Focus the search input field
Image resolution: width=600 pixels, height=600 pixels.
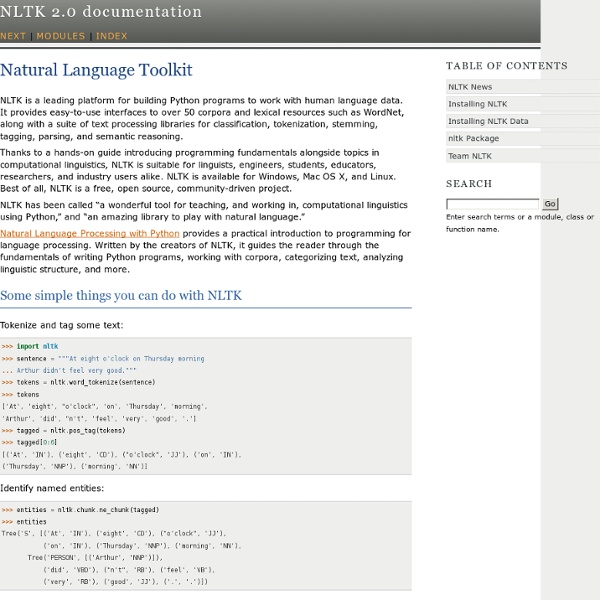(x=492, y=204)
